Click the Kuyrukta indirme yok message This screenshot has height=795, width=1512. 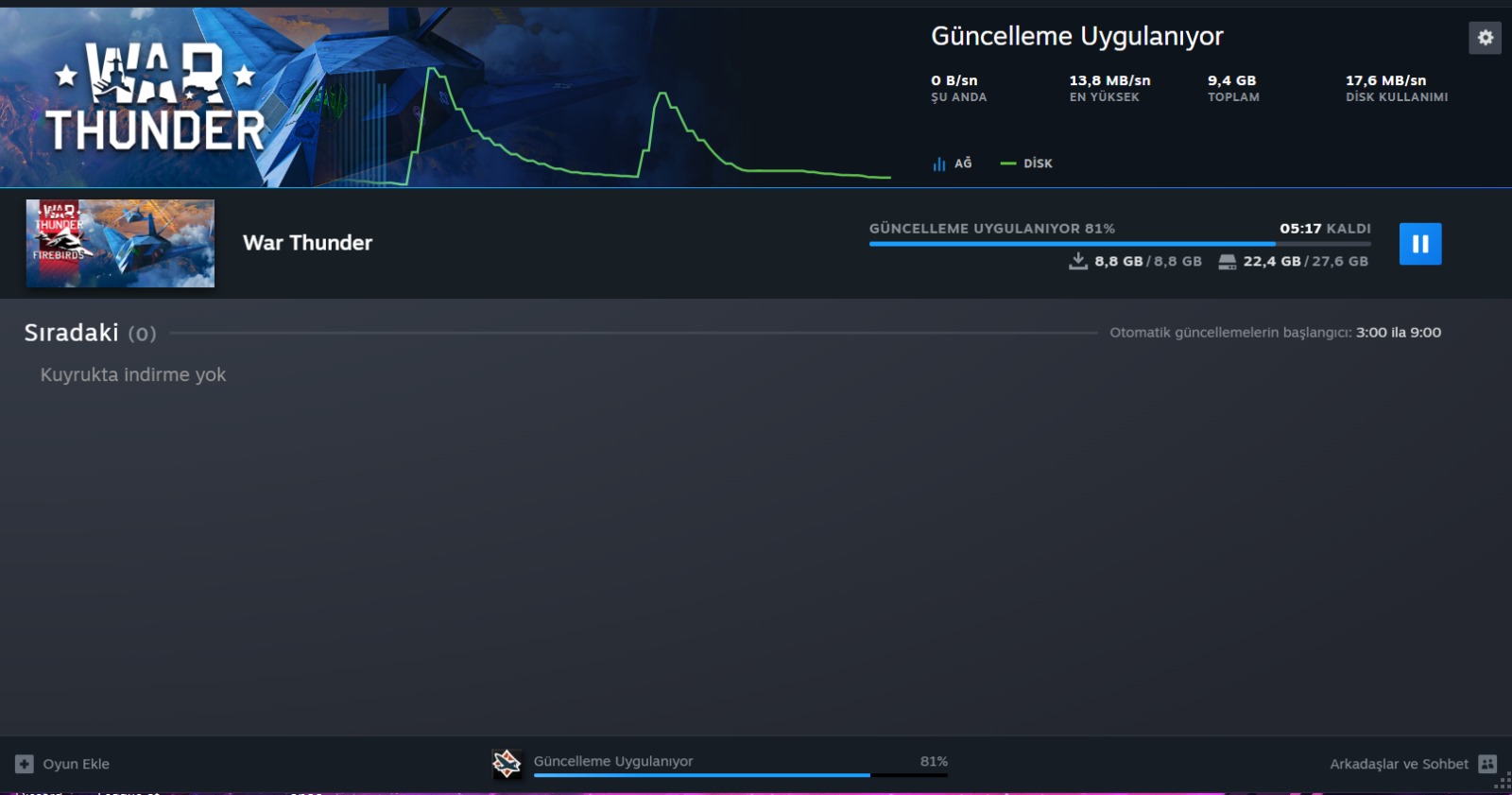pos(133,374)
